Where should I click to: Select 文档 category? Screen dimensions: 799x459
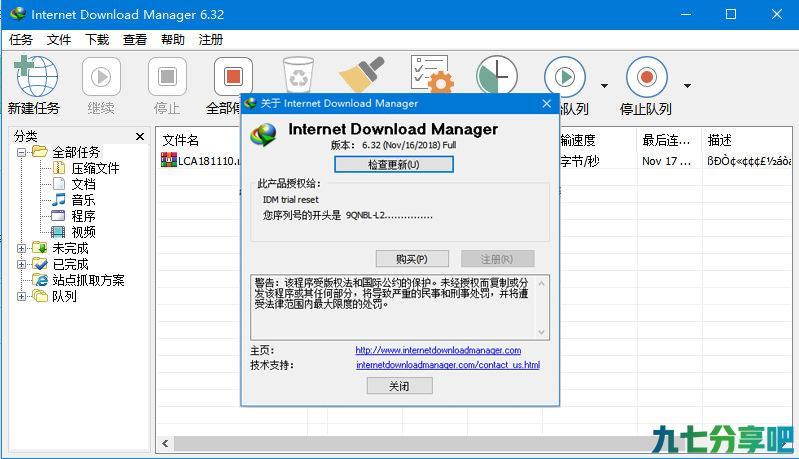(x=83, y=184)
